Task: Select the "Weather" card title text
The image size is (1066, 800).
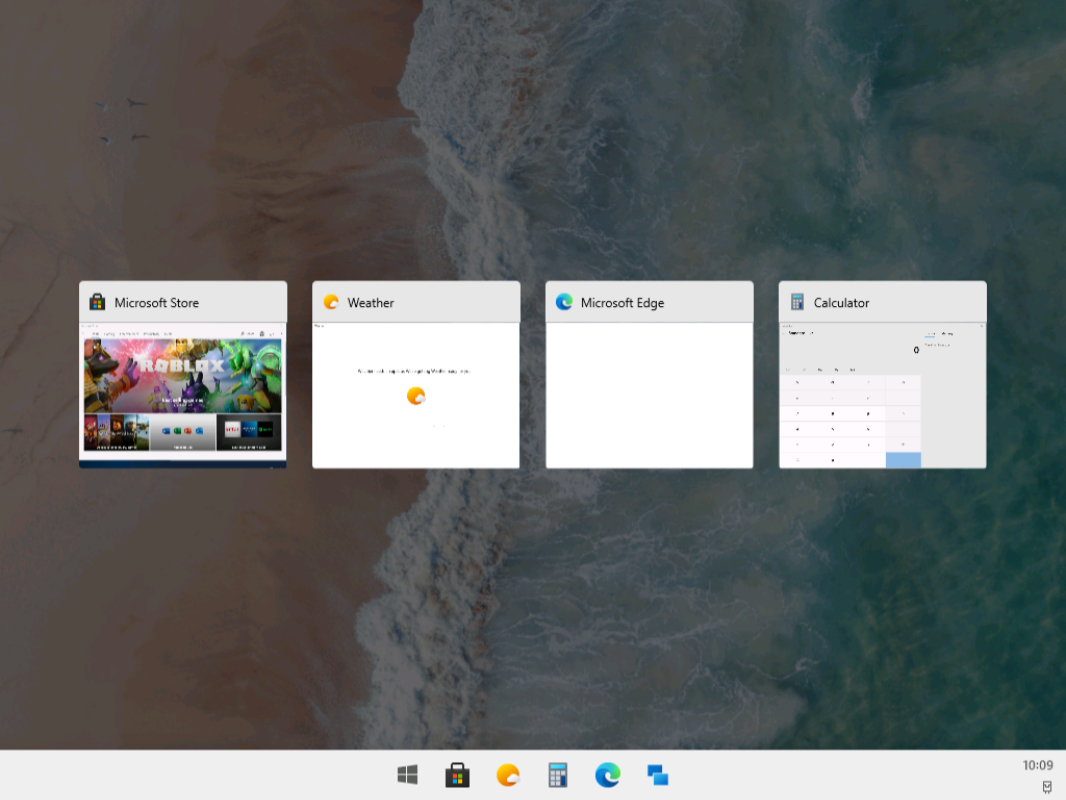Action: (x=371, y=303)
